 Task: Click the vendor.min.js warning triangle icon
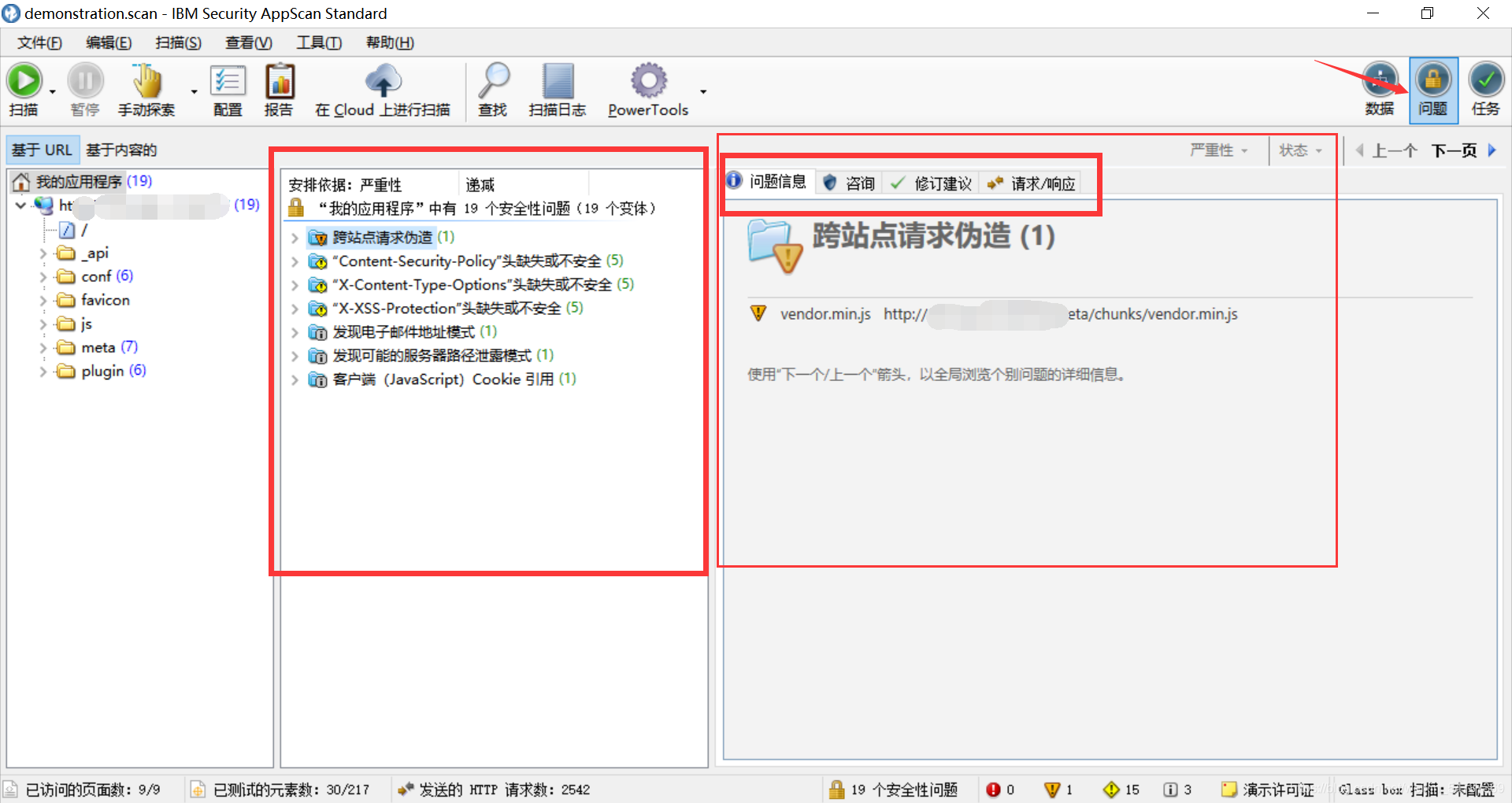pos(758,313)
